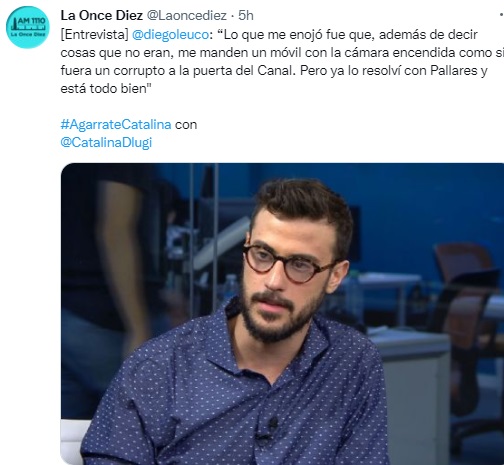Click the line starting 'fuera un corrupto'
The width and height of the screenshot is (504, 465).
point(274,71)
